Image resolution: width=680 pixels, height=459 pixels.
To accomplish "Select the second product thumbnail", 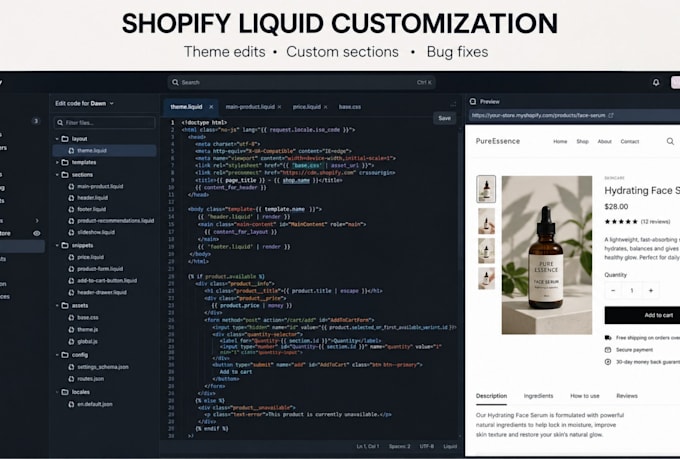I will coord(486,221).
